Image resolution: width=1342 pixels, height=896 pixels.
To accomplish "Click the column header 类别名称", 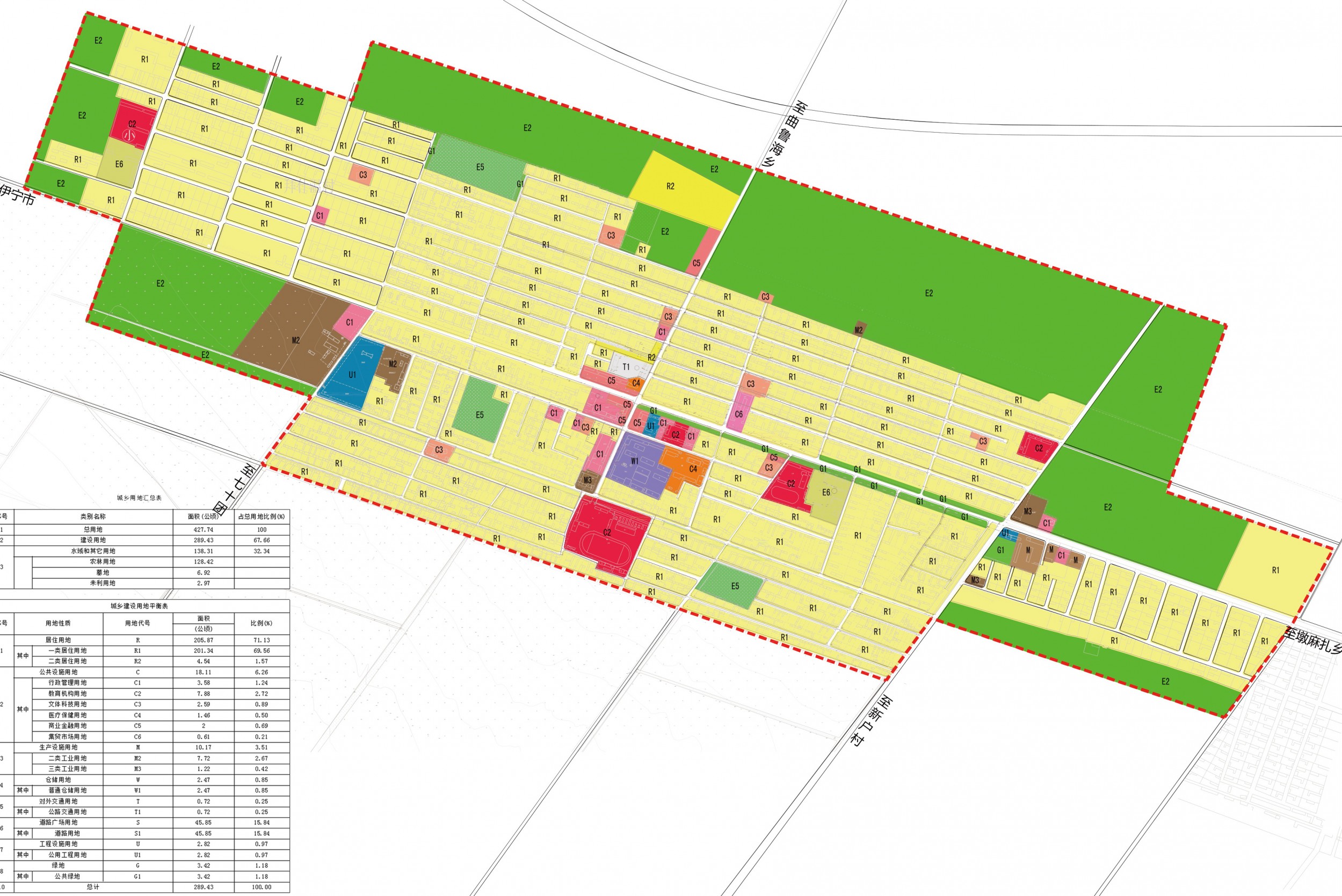I will click(x=92, y=516).
